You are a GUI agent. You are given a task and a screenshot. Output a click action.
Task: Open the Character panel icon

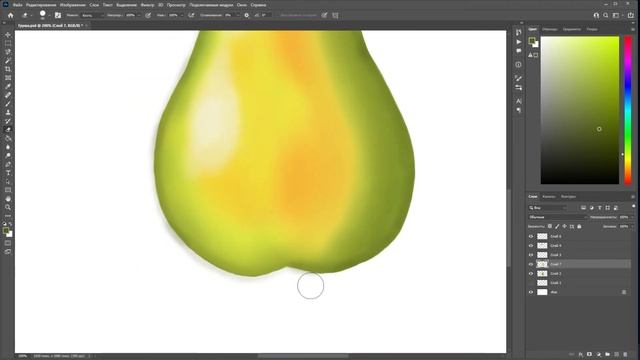518,100
